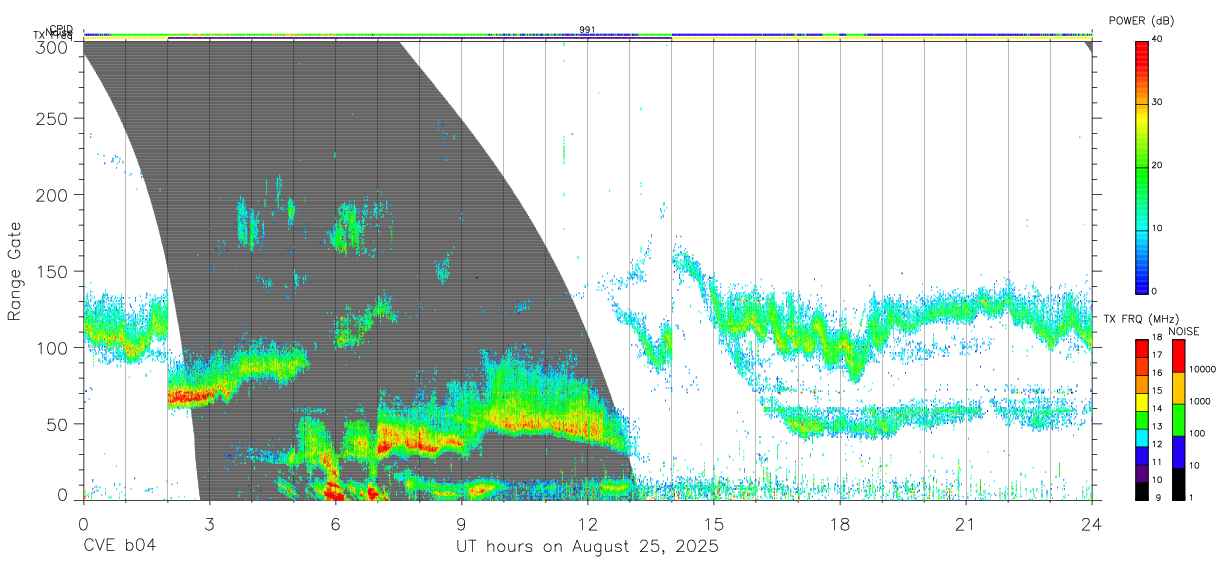Screen dimensions: 1228x567
Task: Click the yellow 14–15 MHz TX FRQ segment
Action: pyautogui.click(x=1141, y=400)
